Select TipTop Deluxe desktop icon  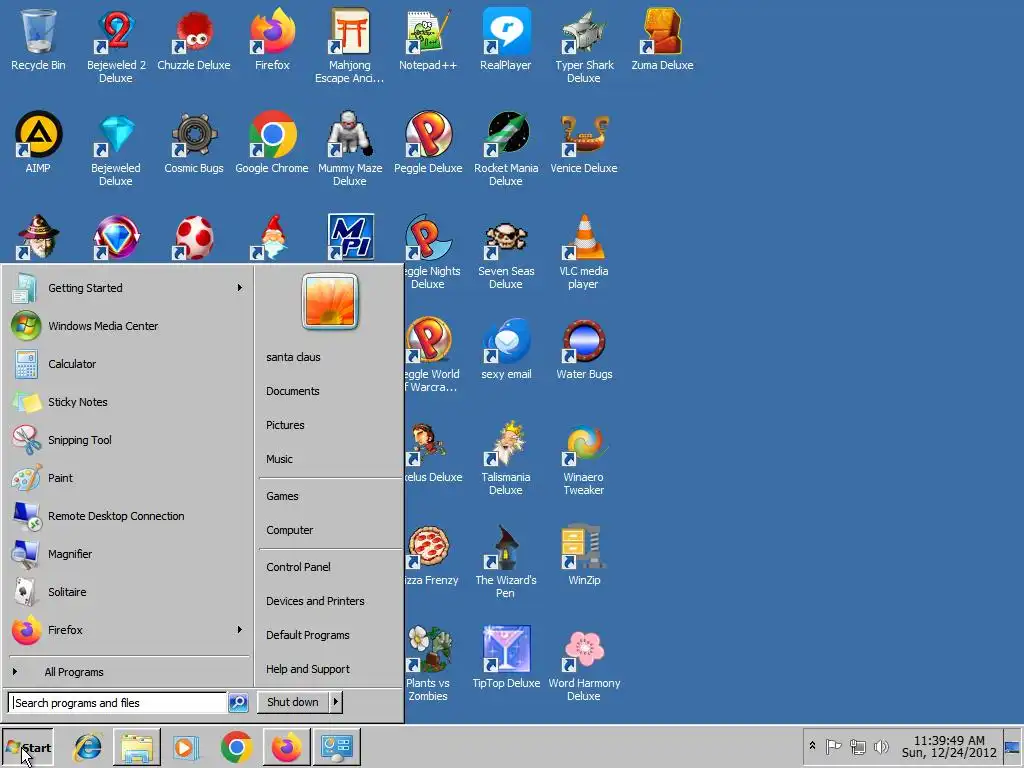coord(505,658)
